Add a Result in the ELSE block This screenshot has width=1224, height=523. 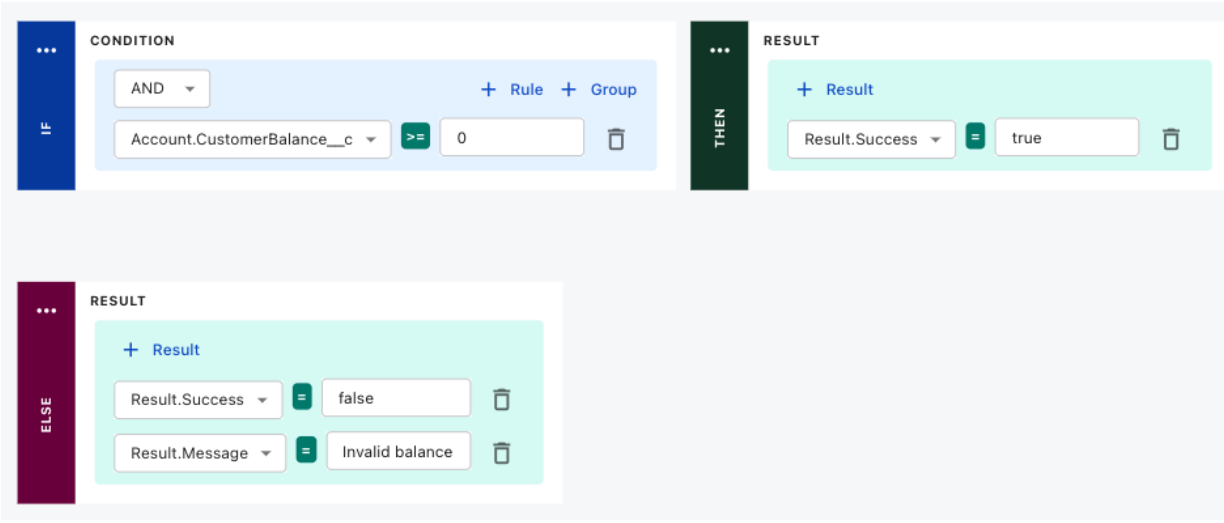tap(161, 350)
